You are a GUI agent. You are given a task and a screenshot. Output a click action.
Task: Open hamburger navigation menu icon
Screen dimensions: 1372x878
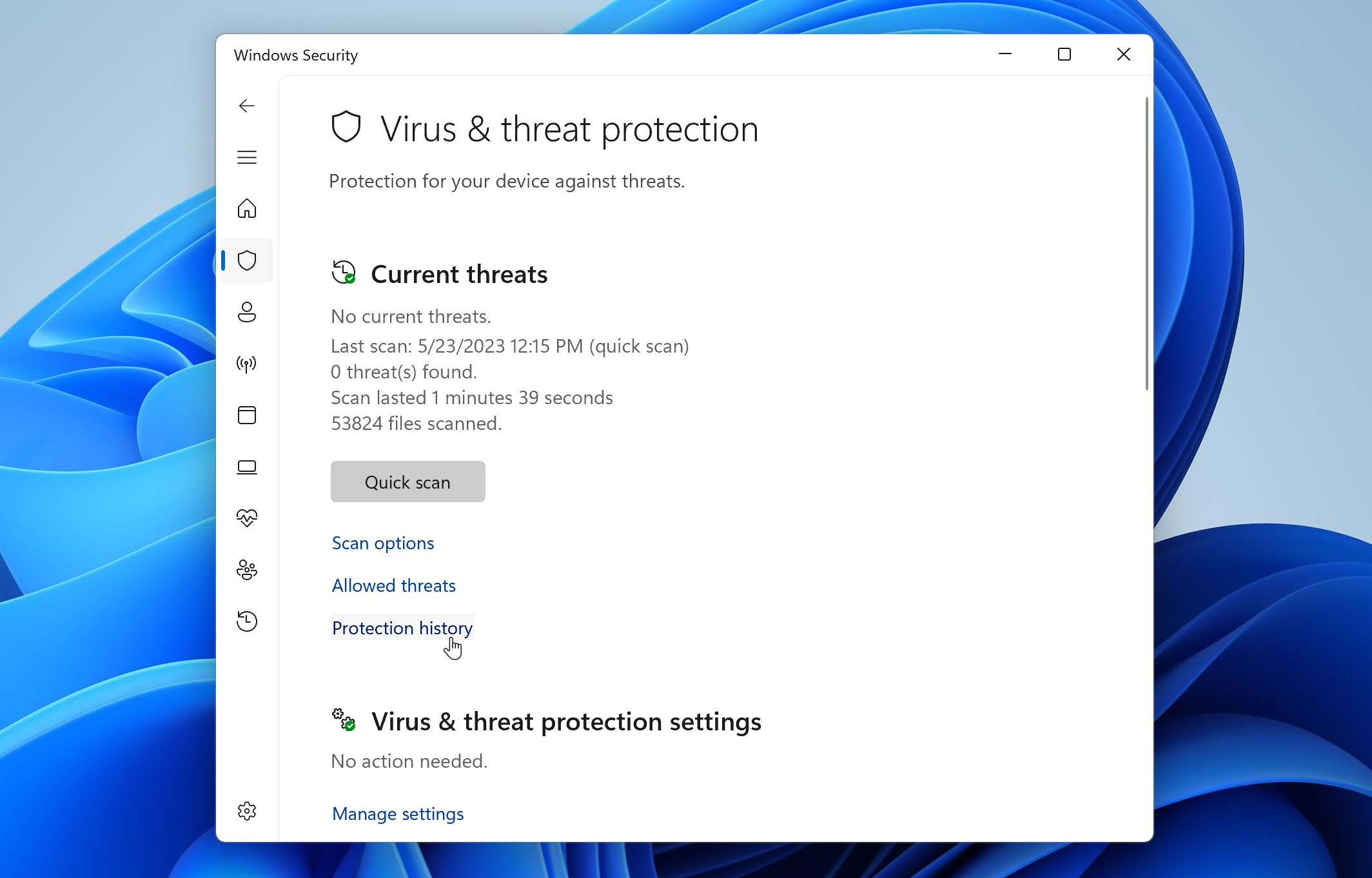pyautogui.click(x=247, y=157)
